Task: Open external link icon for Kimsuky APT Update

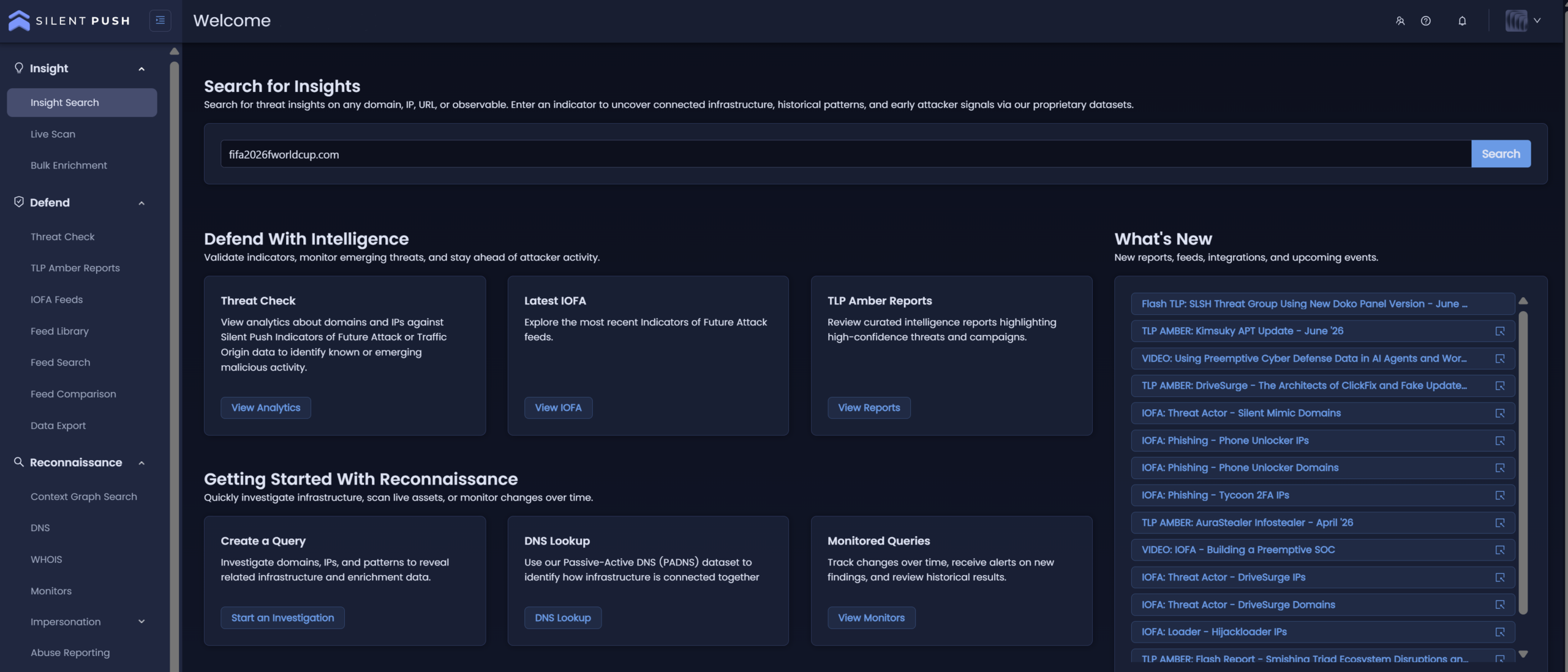Action: coord(1500,331)
